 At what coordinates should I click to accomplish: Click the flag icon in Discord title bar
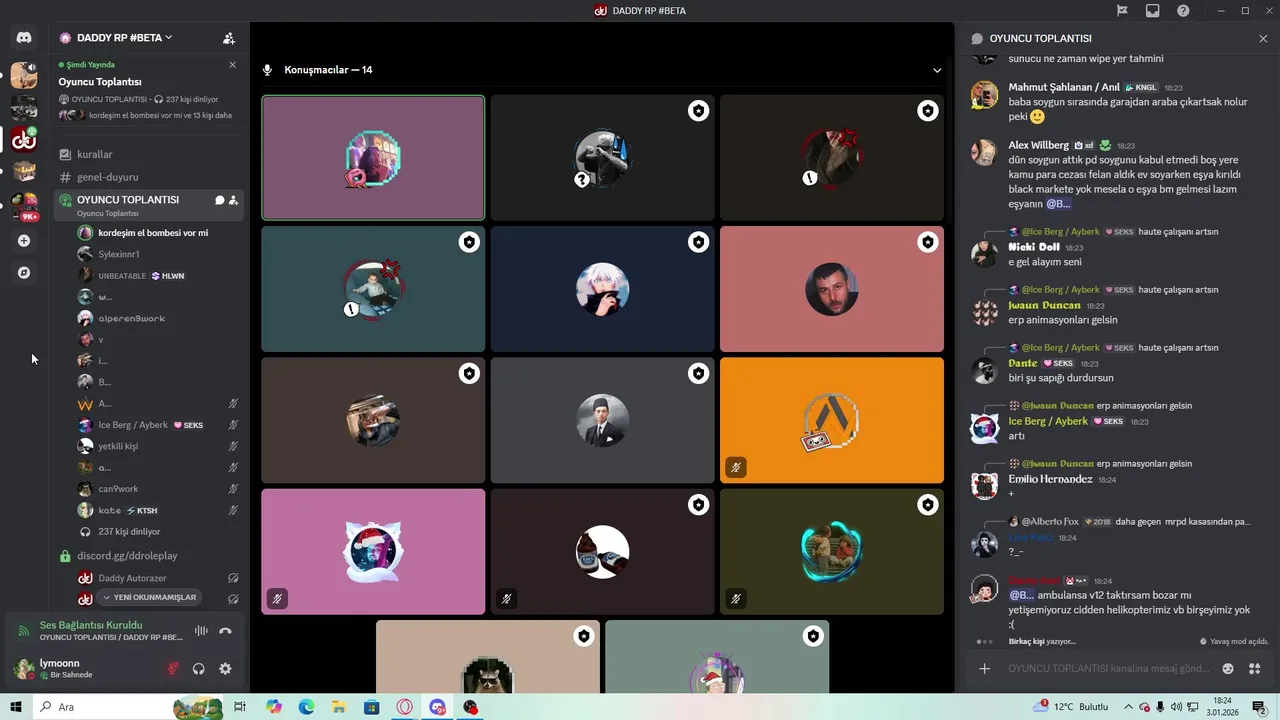click(x=1122, y=11)
